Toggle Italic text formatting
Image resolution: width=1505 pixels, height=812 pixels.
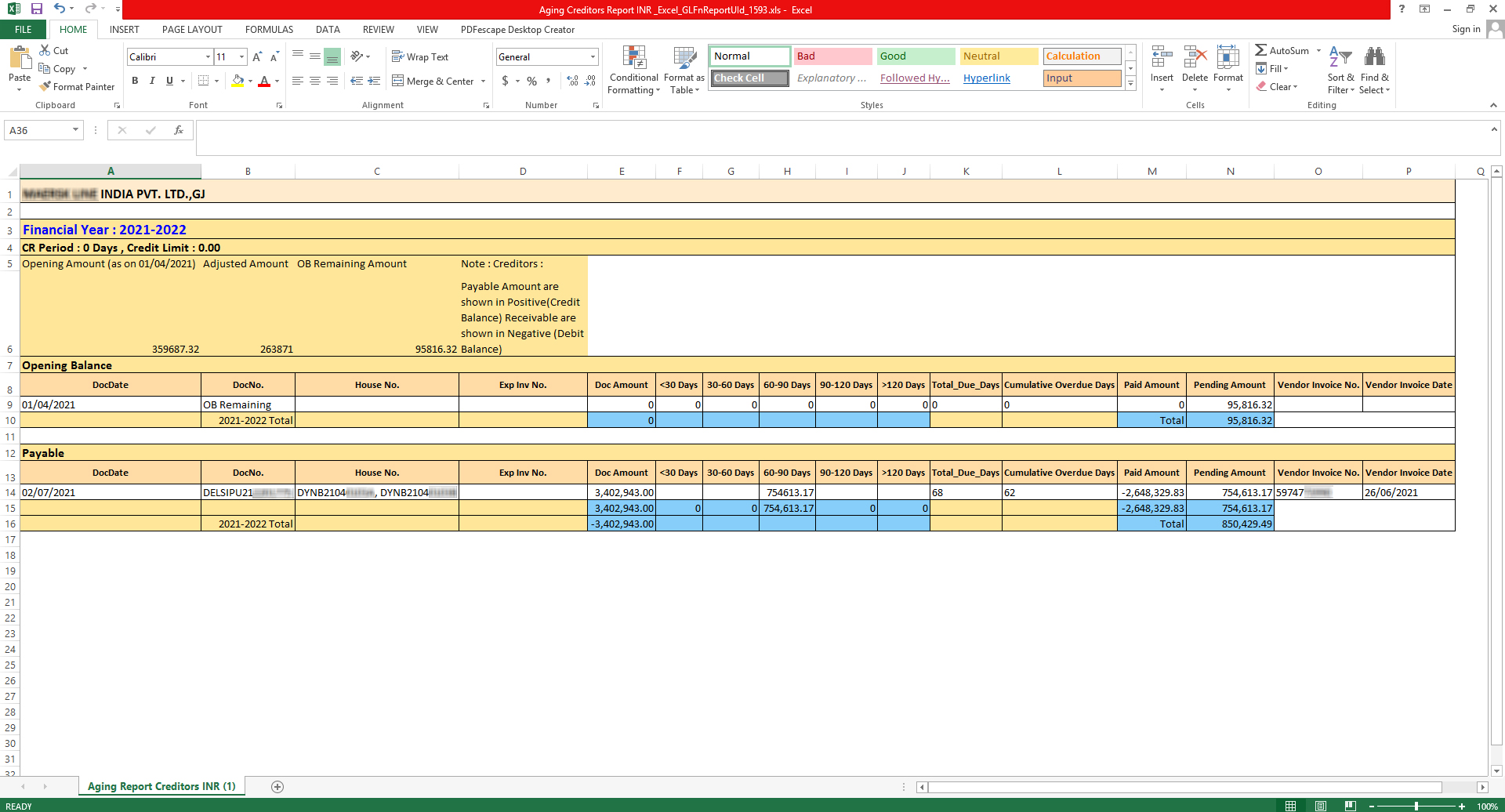[x=152, y=81]
